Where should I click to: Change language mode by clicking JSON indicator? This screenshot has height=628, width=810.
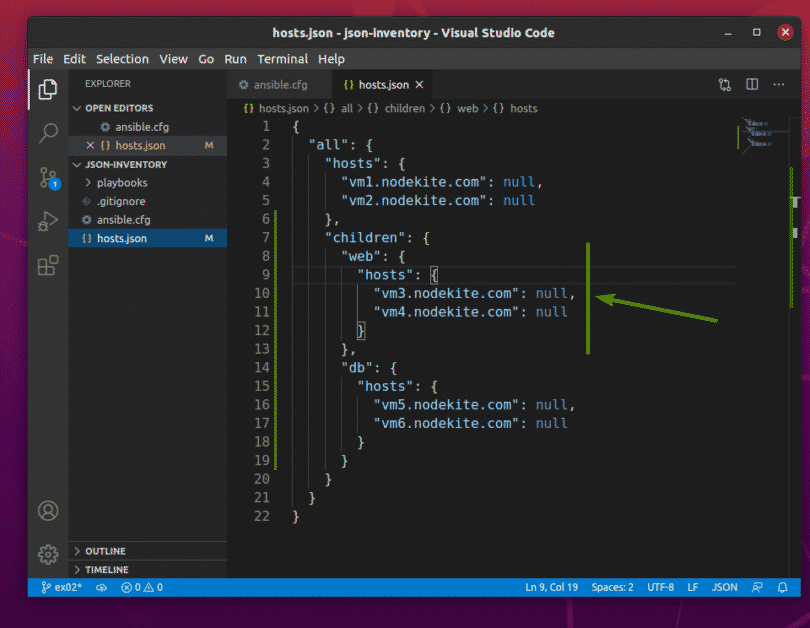pos(724,587)
